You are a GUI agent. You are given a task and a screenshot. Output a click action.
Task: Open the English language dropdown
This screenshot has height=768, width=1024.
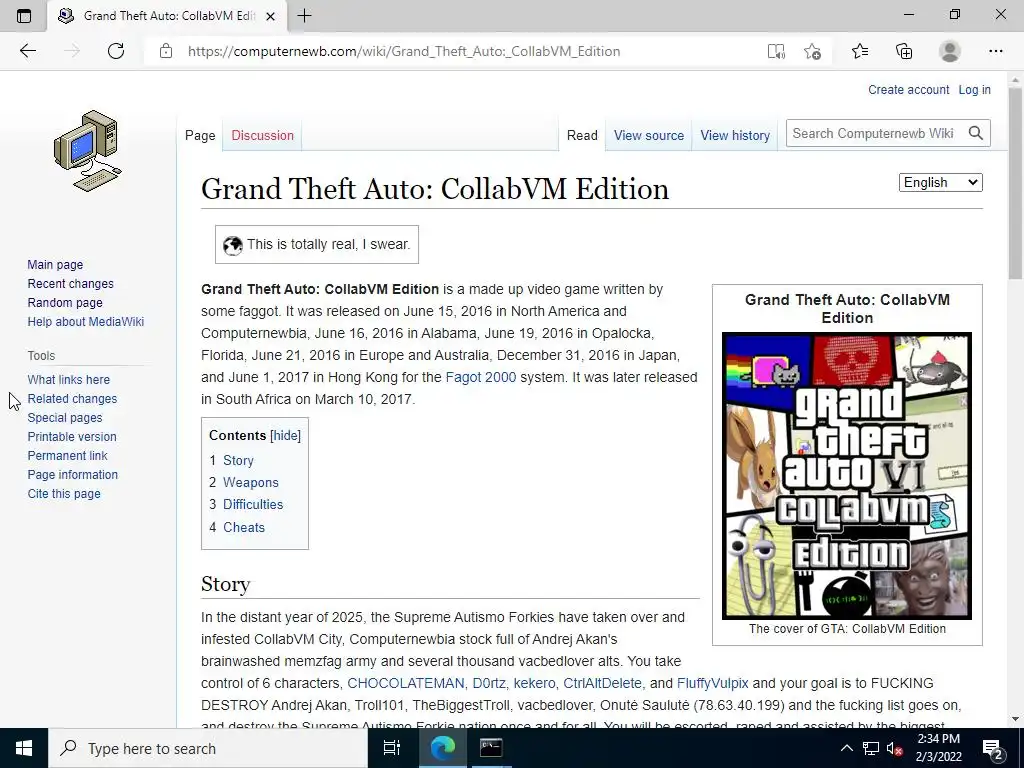click(x=940, y=183)
